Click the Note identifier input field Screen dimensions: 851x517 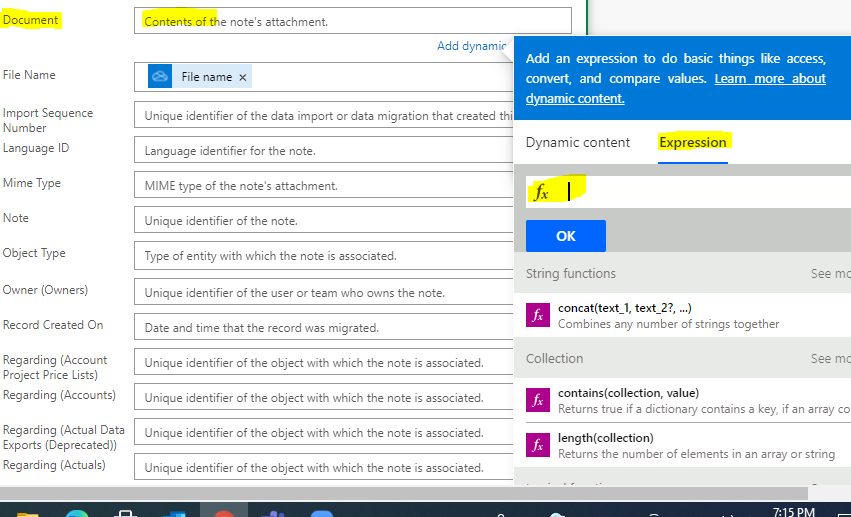323,220
